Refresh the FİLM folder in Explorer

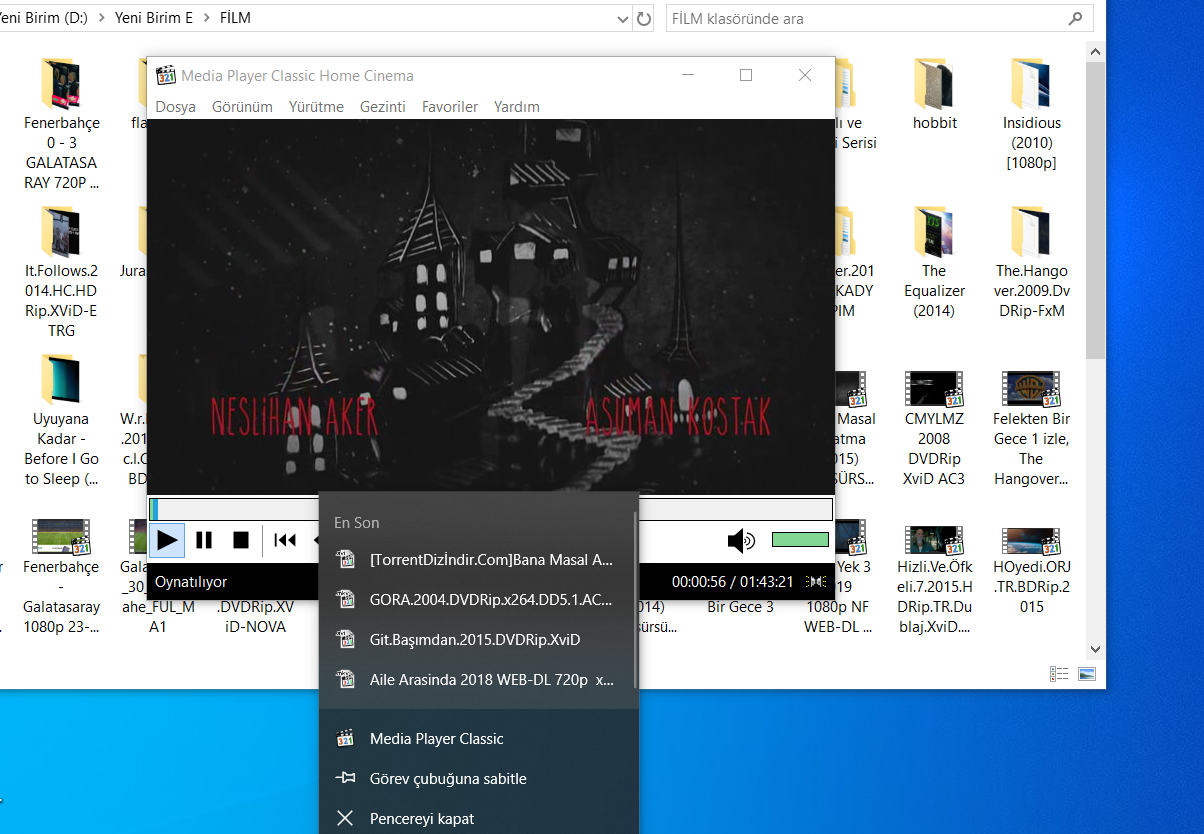[x=644, y=18]
